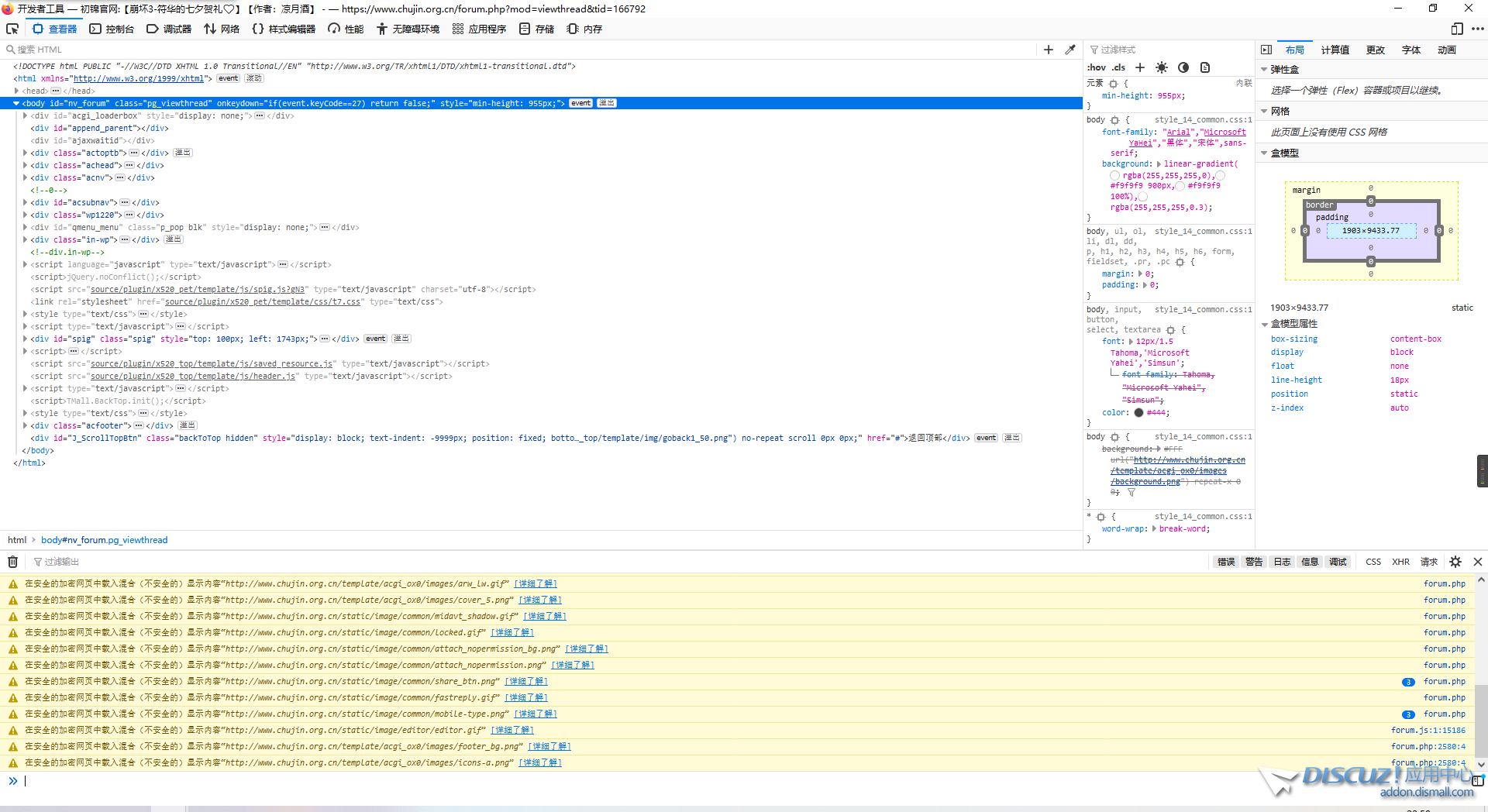Click swatch before #f9f9f9 100%
Image resolution: width=1488 pixels, height=812 pixels.
[1180, 186]
